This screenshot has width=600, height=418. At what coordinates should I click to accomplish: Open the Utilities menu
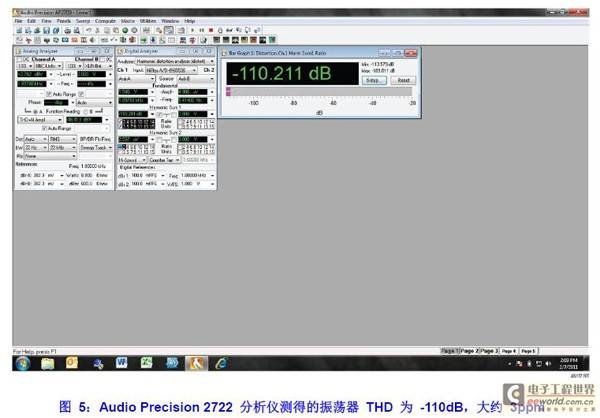point(148,21)
